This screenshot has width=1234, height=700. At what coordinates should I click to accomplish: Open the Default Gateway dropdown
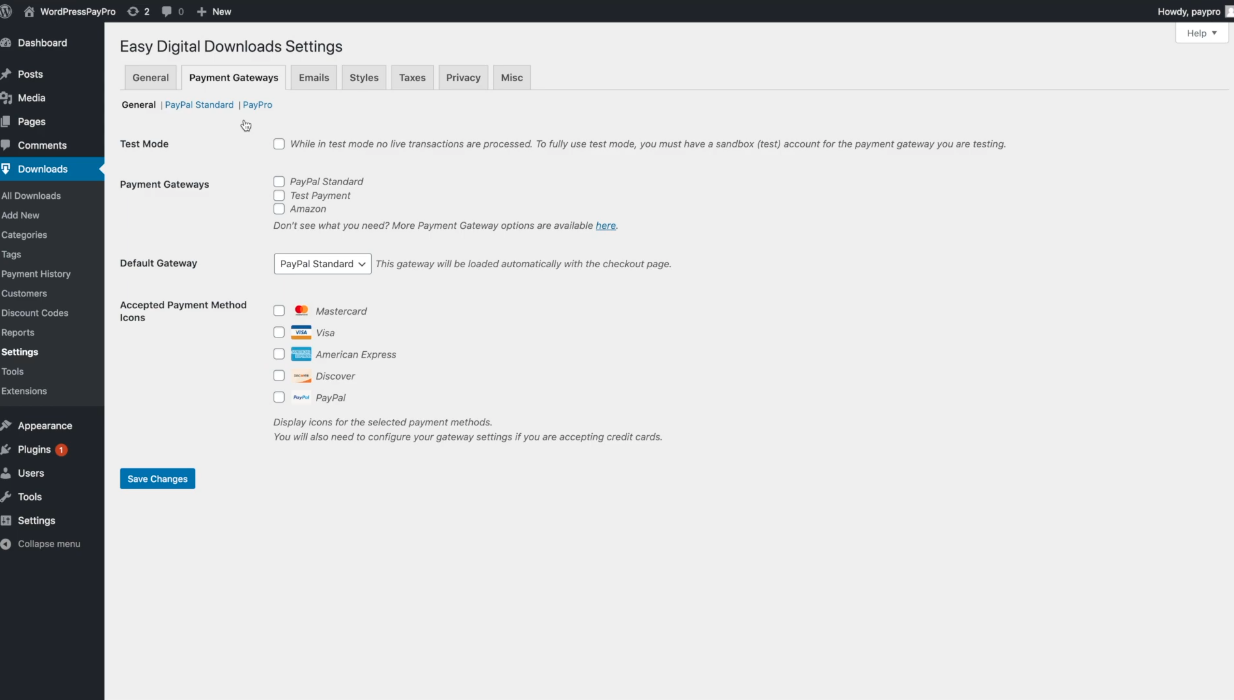tap(322, 264)
